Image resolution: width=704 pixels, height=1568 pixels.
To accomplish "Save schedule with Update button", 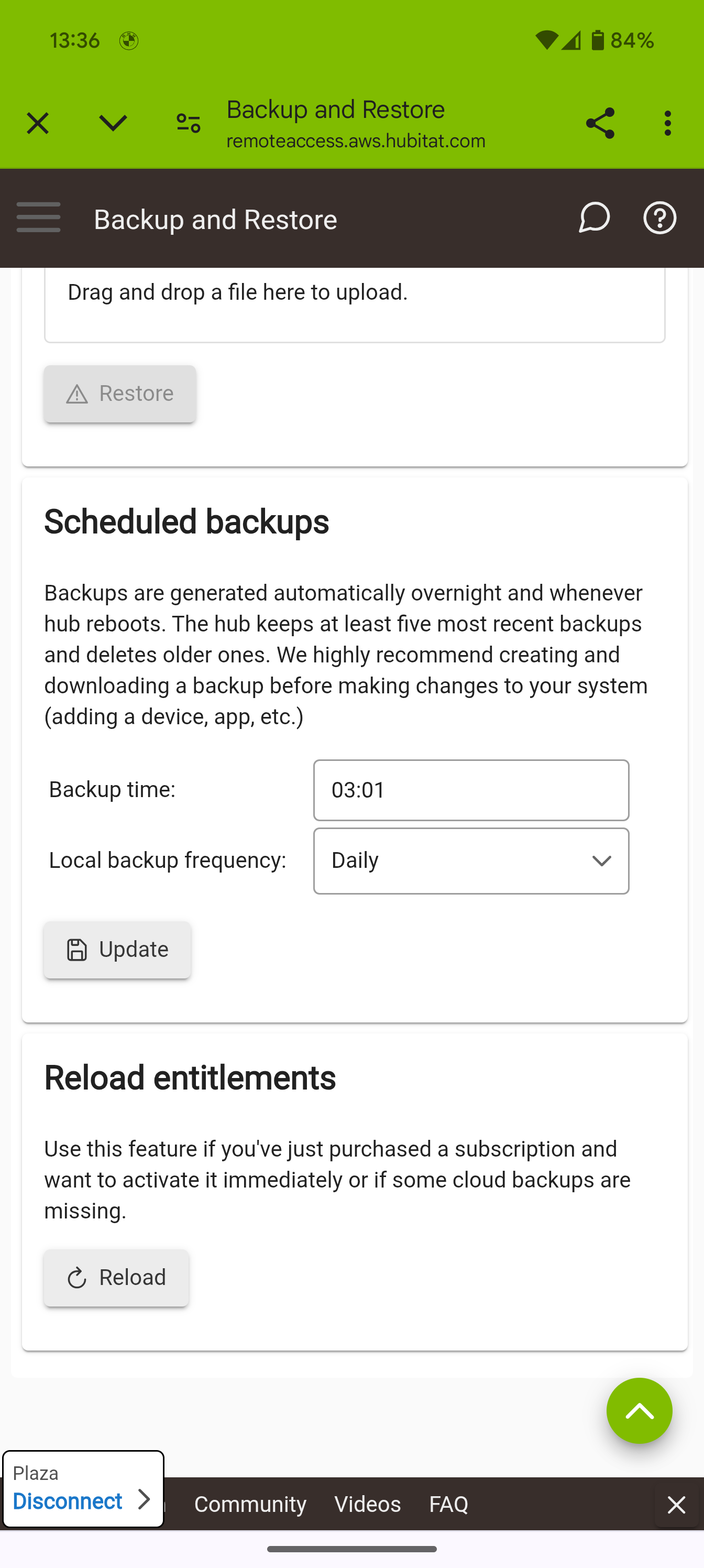I will click(117, 950).
